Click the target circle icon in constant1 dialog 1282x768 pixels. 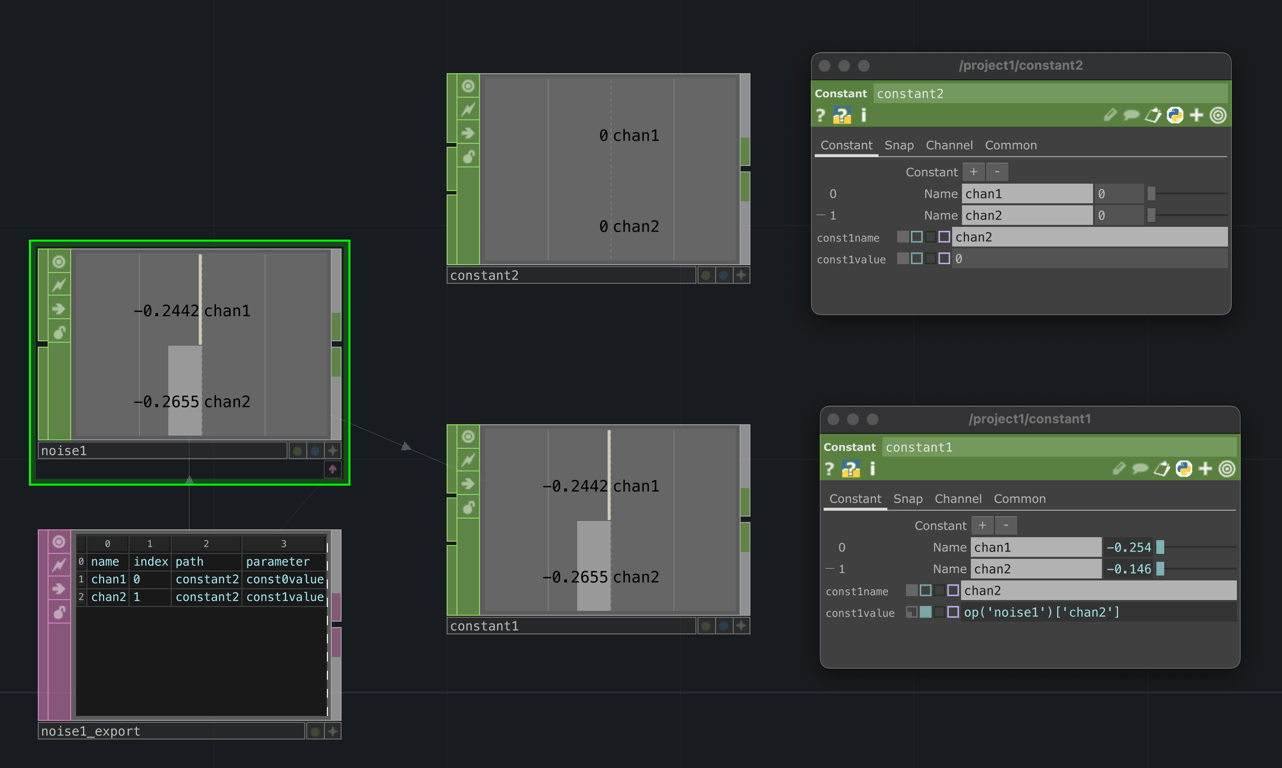click(1227, 469)
